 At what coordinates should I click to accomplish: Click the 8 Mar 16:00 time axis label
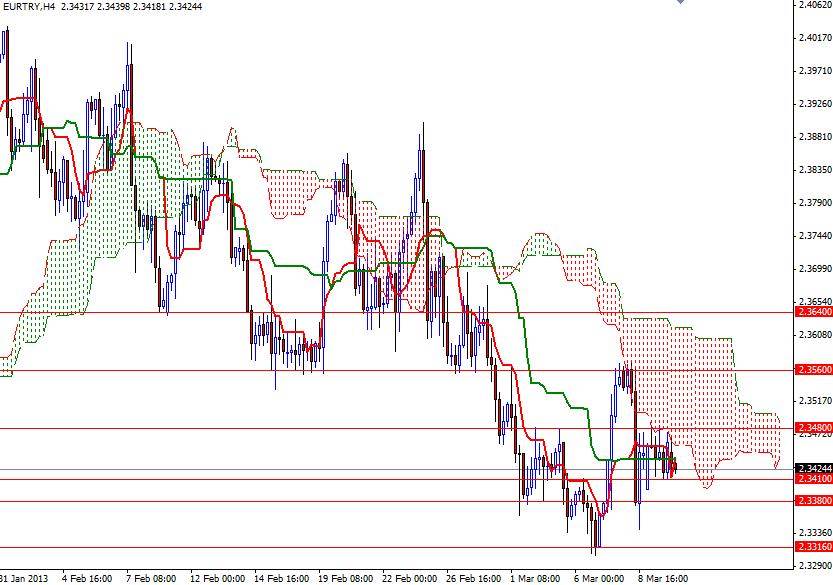[x=664, y=578]
